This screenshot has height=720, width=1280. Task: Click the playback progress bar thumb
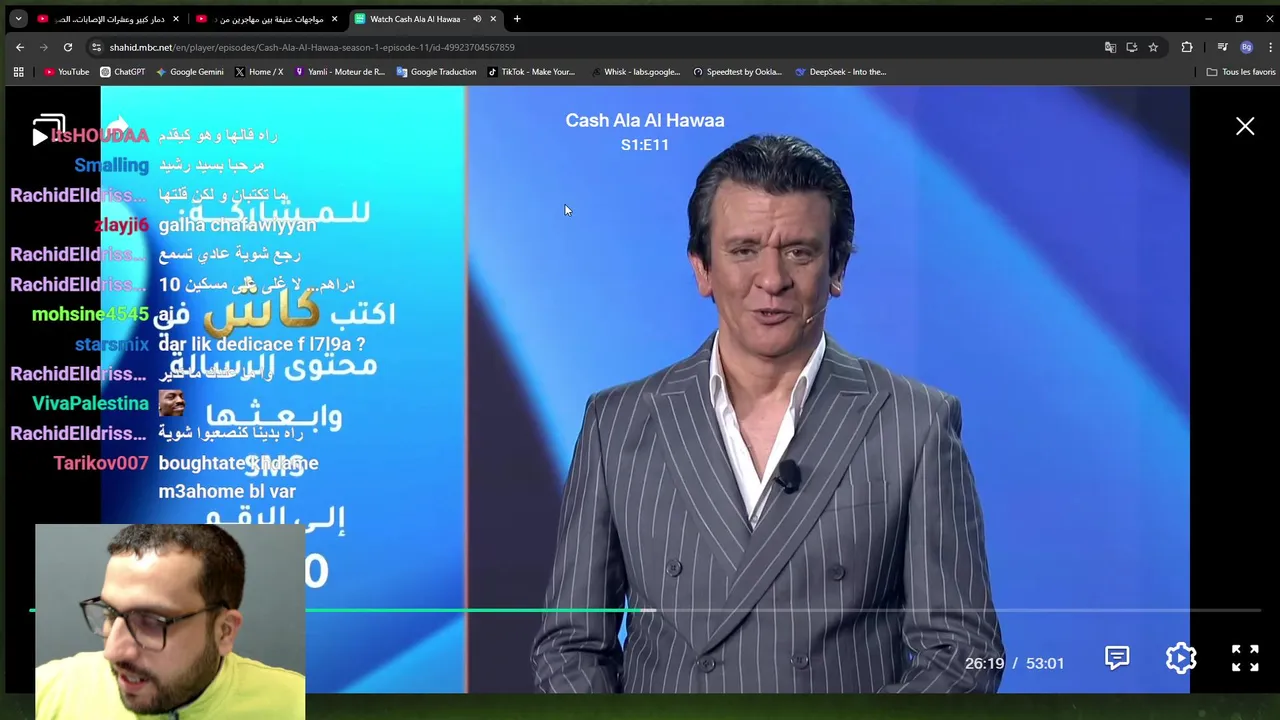click(648, 610)
